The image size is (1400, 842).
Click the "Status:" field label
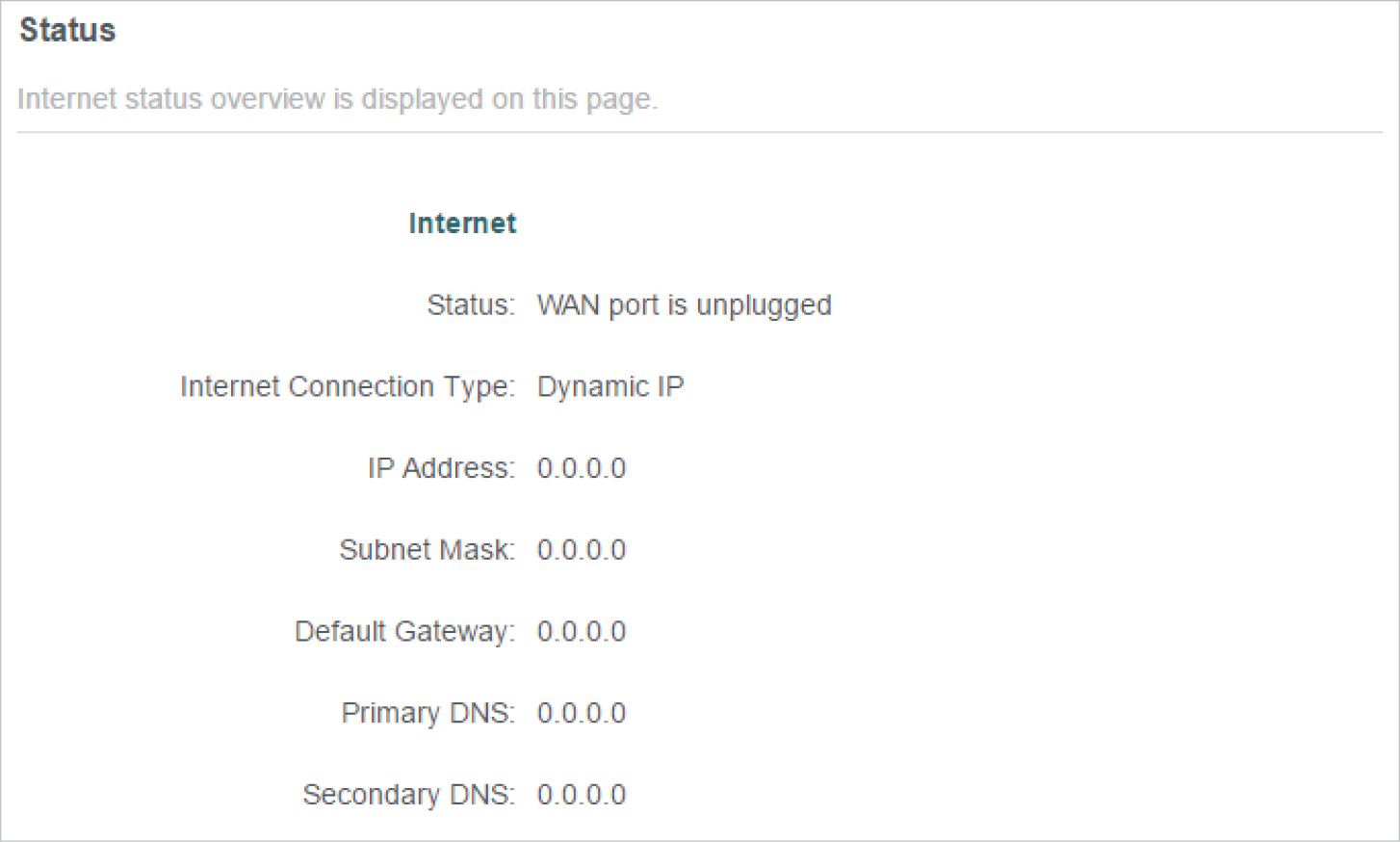click(x=471, y=305)
